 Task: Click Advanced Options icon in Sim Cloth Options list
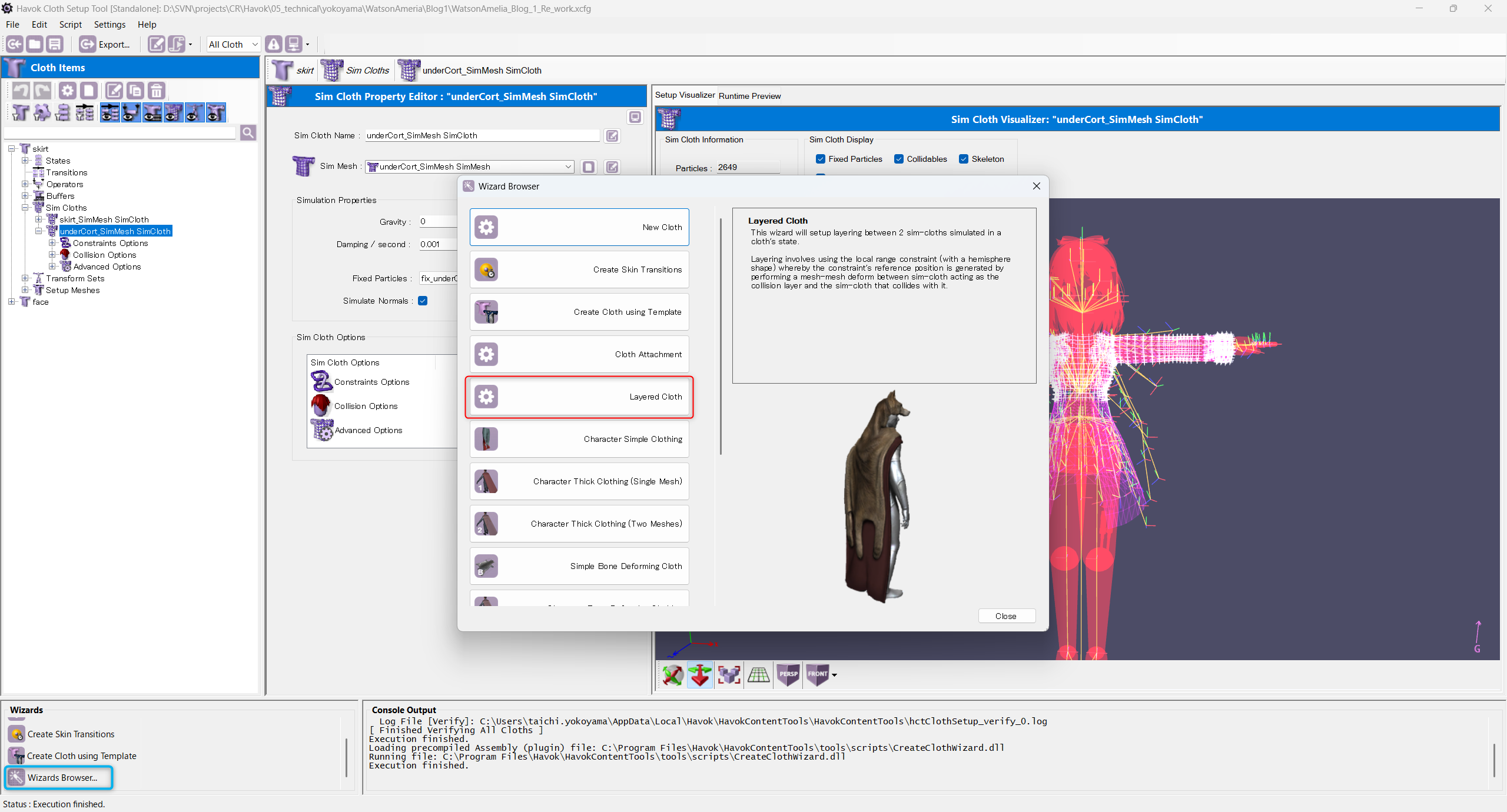pyautogui.click(x=322, y=430)
